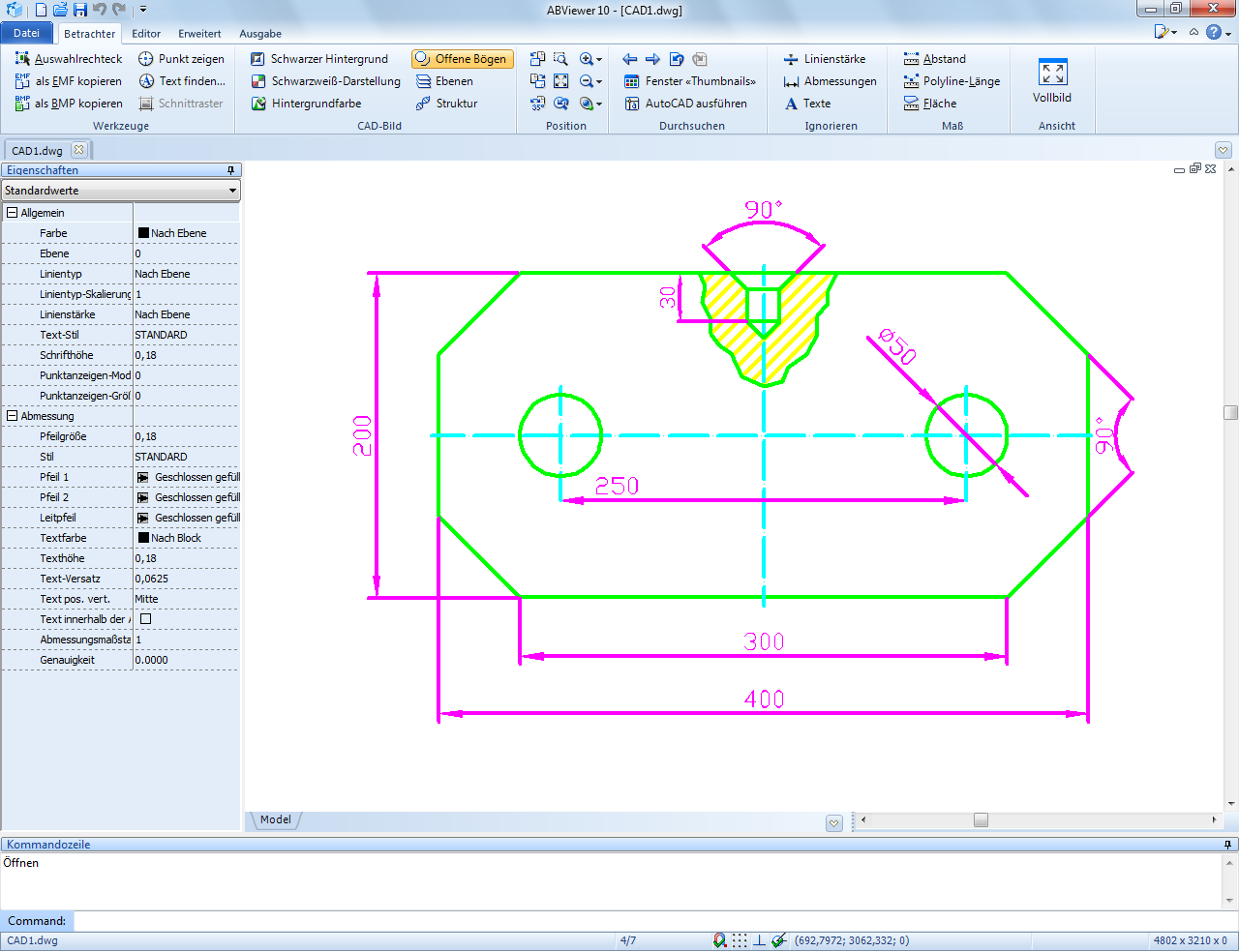Viewport: 1239px width, 952px height.
Task: Open the Datei menu
Action: pos(27,33)
